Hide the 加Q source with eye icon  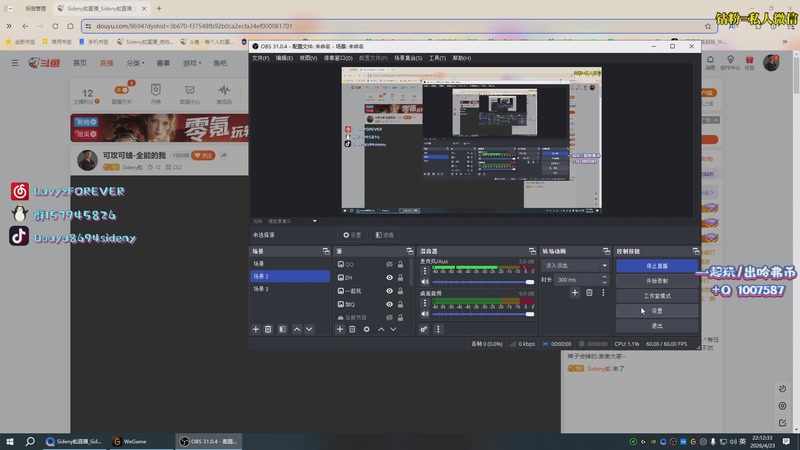[389, 304]
